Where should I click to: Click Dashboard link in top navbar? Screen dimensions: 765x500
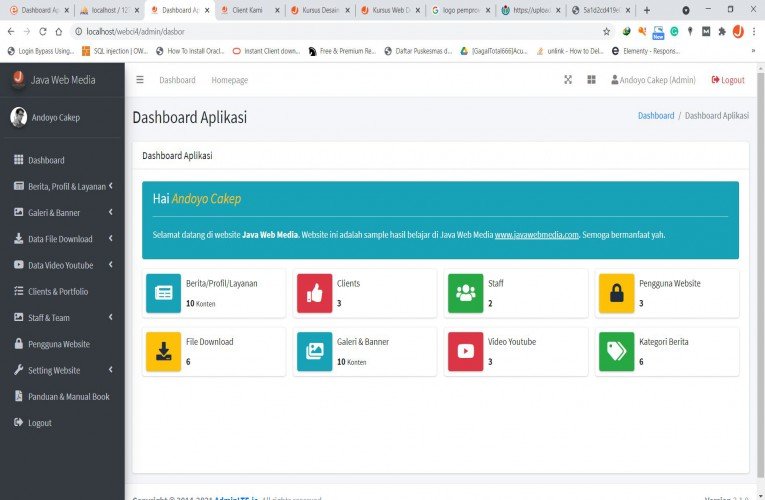click(x=177, y=80)
